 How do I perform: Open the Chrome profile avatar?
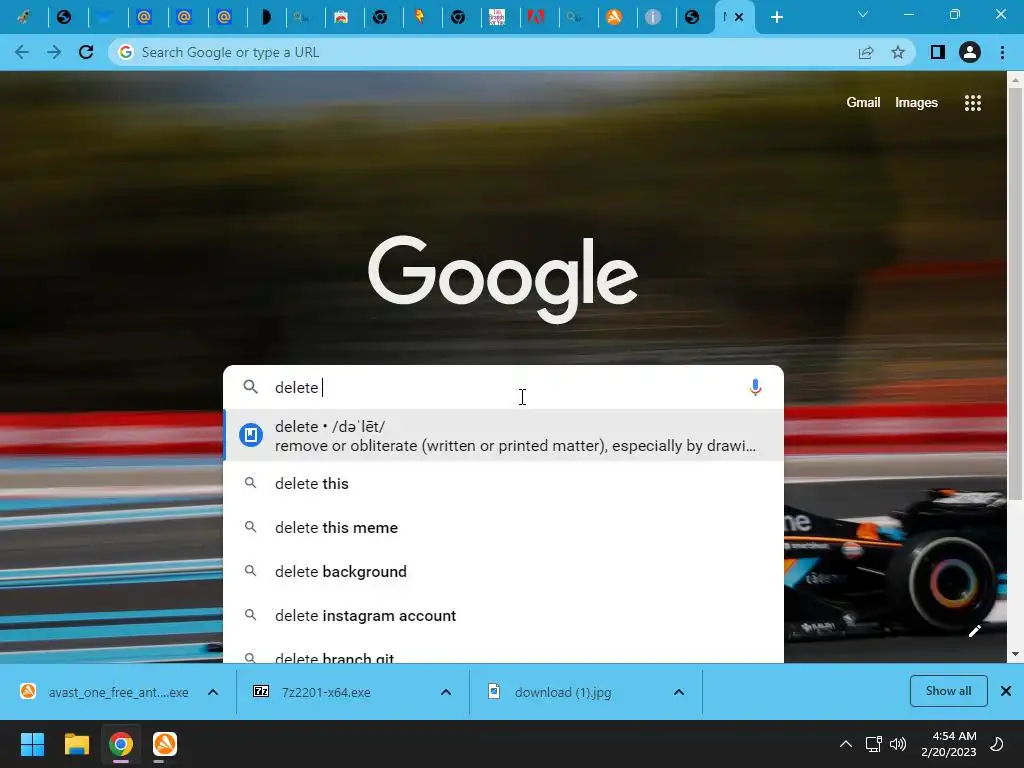[970, 52]
